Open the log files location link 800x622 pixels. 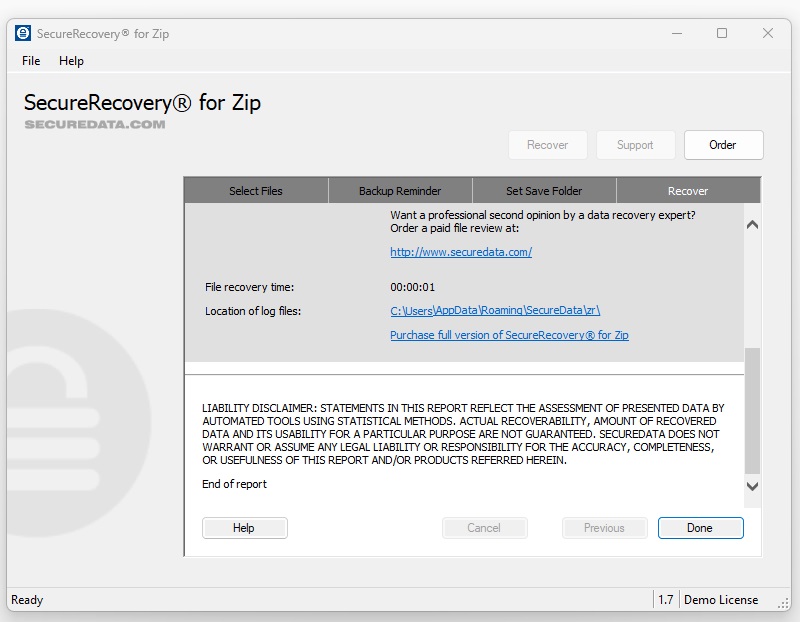[x=495, y=310]
